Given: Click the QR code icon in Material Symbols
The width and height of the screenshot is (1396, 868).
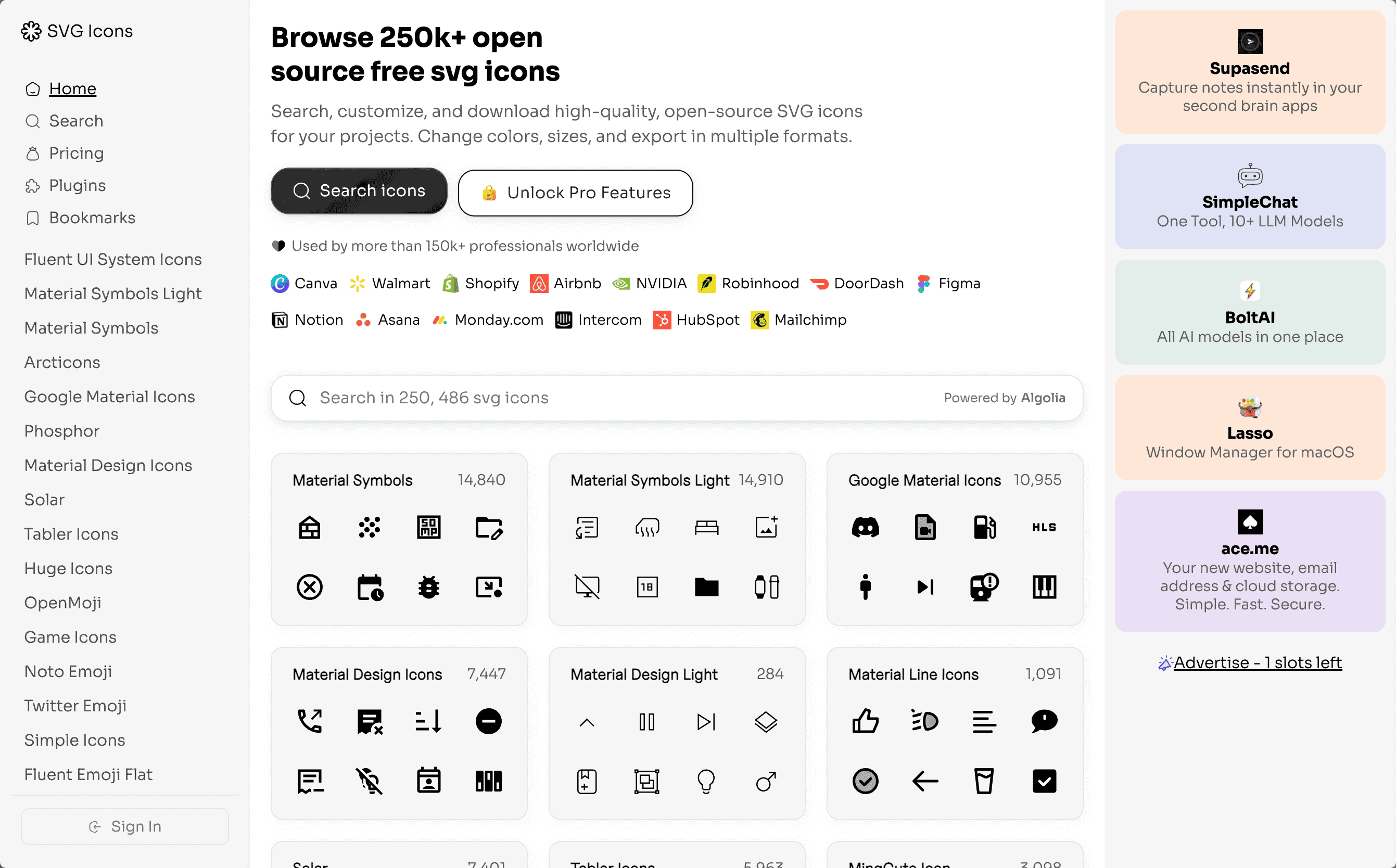Looking at the screenshot, I should [x=428, y=527].
